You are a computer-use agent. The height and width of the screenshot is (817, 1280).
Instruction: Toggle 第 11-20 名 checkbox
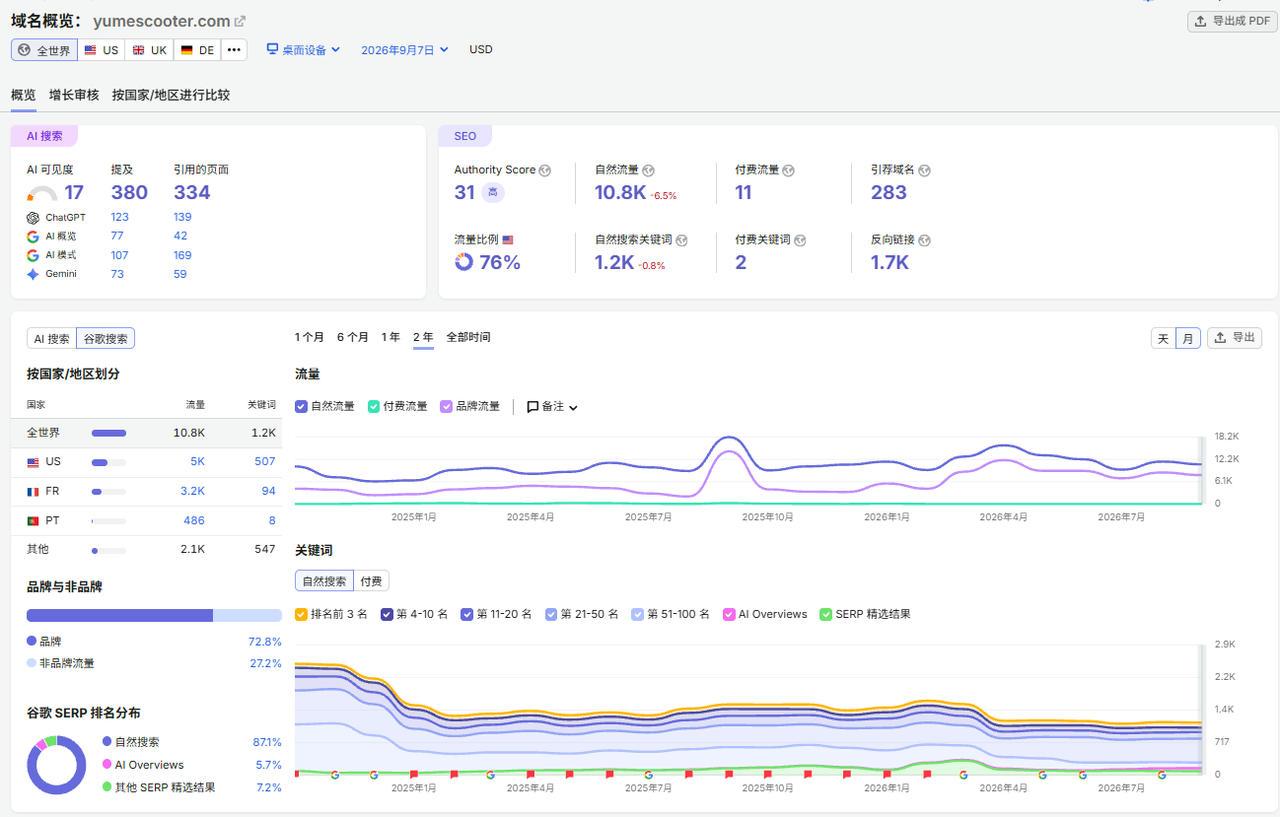[x=466, y=614]
